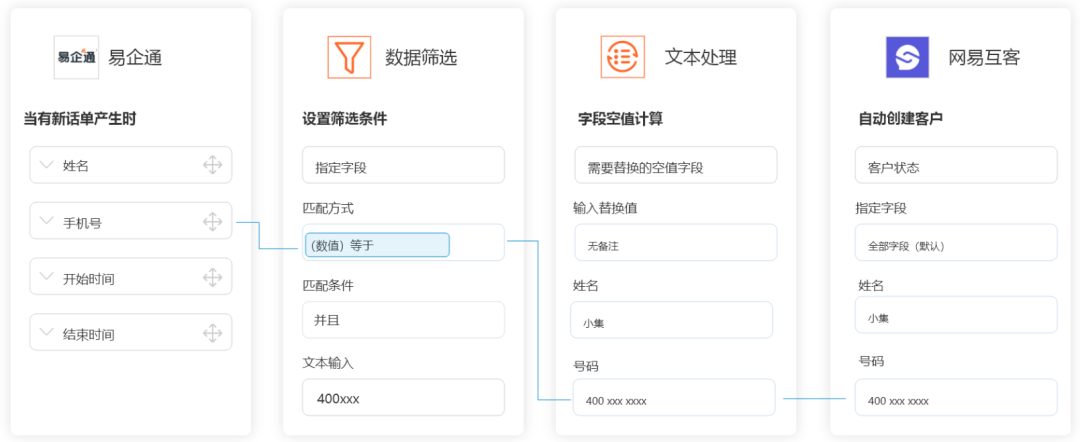Click the move handle on 开始时间 row
Image resolution: width=1080 pixels, height=442 pixels.
tap(212, 277)
